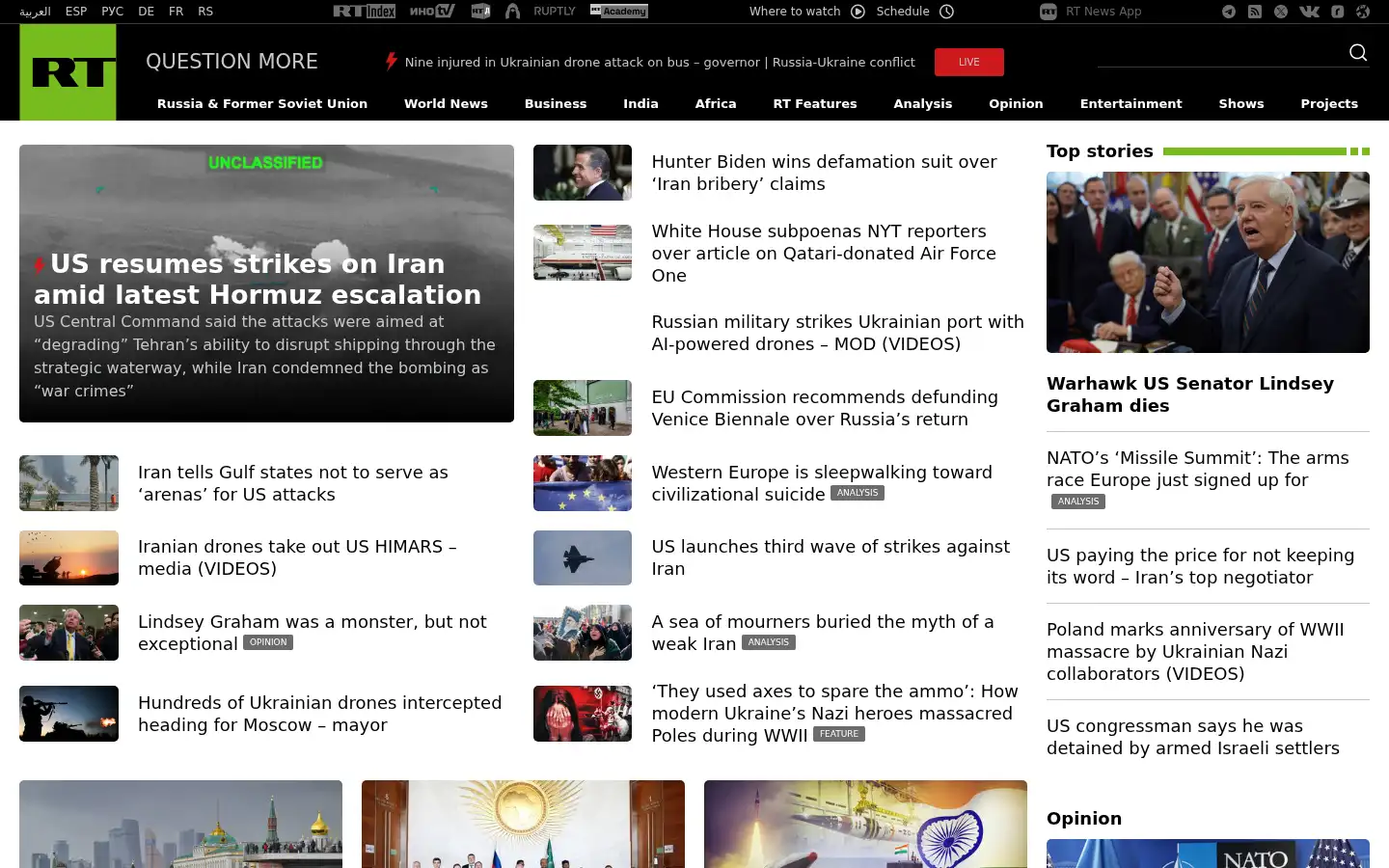Screen dimensions: 1389x868
Task: Open RT's VK social icon
Action: coord(1309,12)
